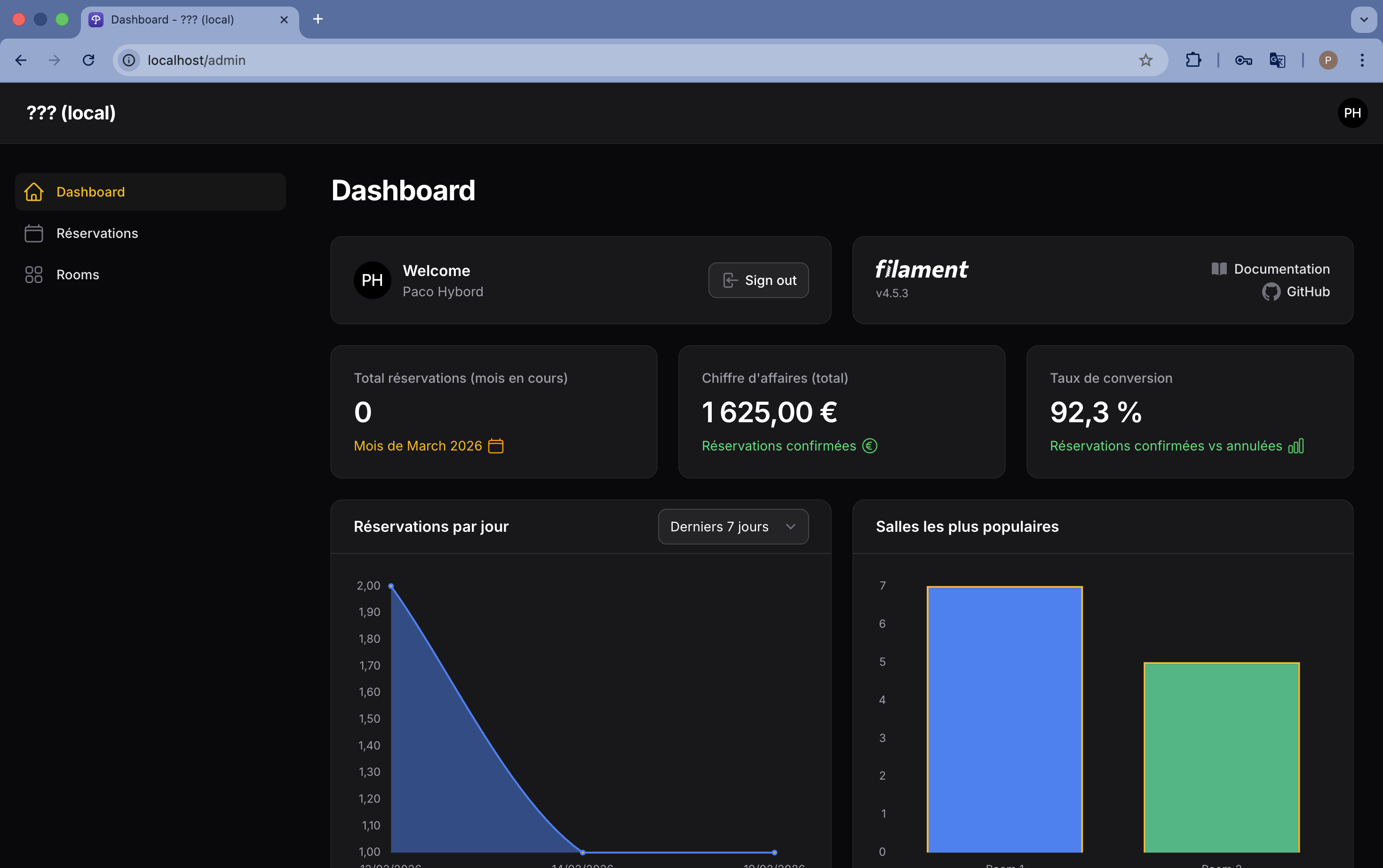The height and width of the screenshot is (868, 1383).
Task: Switch to the Dashboard browser tab
Action: coord(172,19)
